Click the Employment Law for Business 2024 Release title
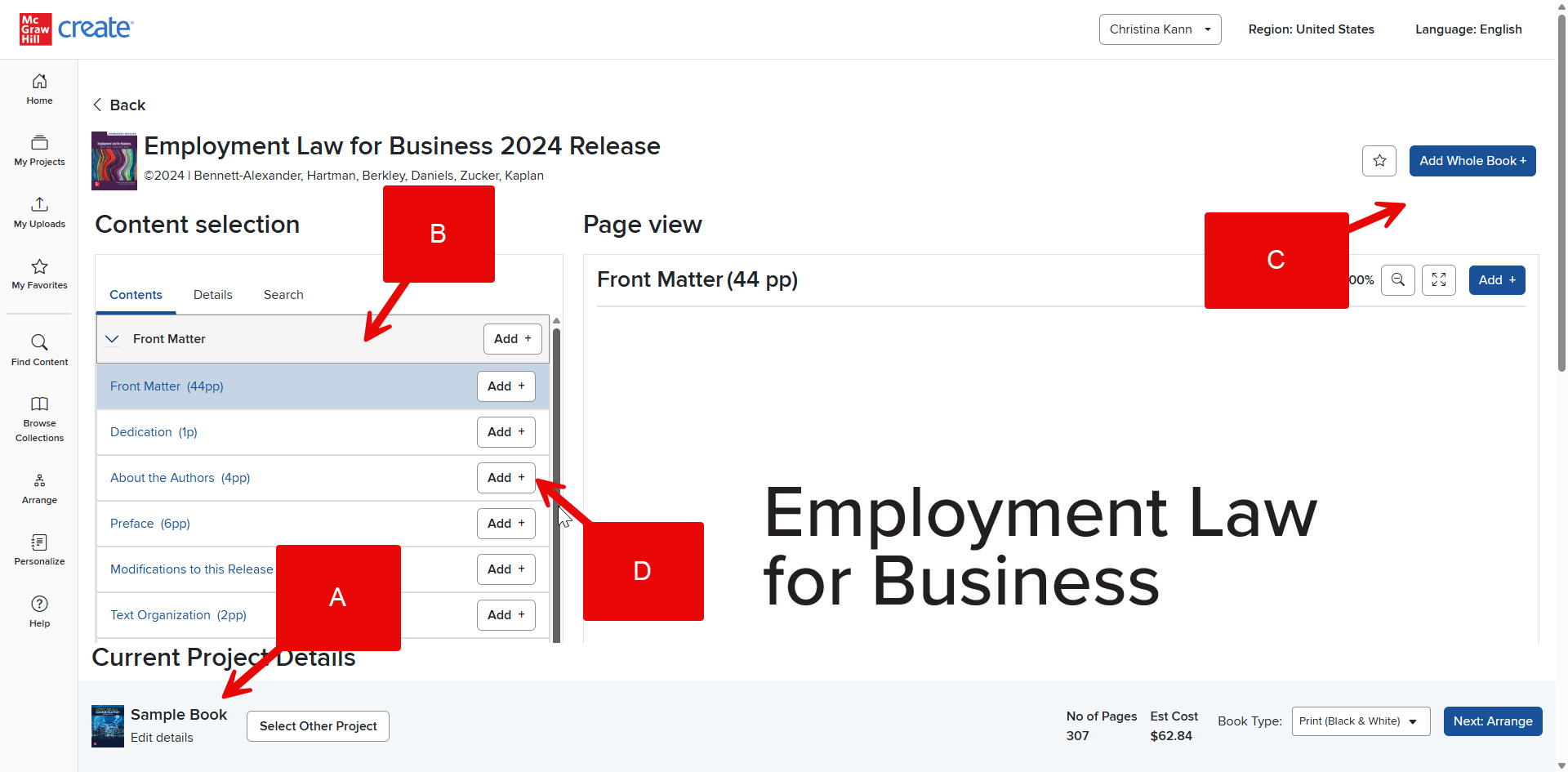This screenshot has width=1568, height=772. (x=402, y=146)
